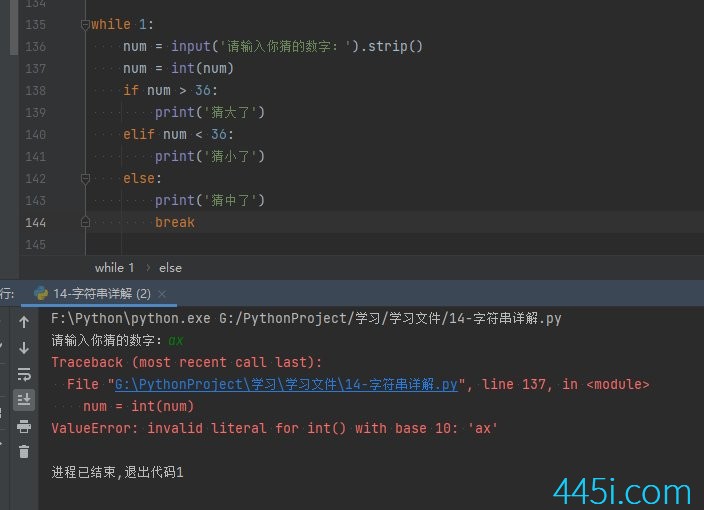704x510 pixels.
Task: Click the editor vertical scrollbar at left edge
Action: (x=13, y=27)
